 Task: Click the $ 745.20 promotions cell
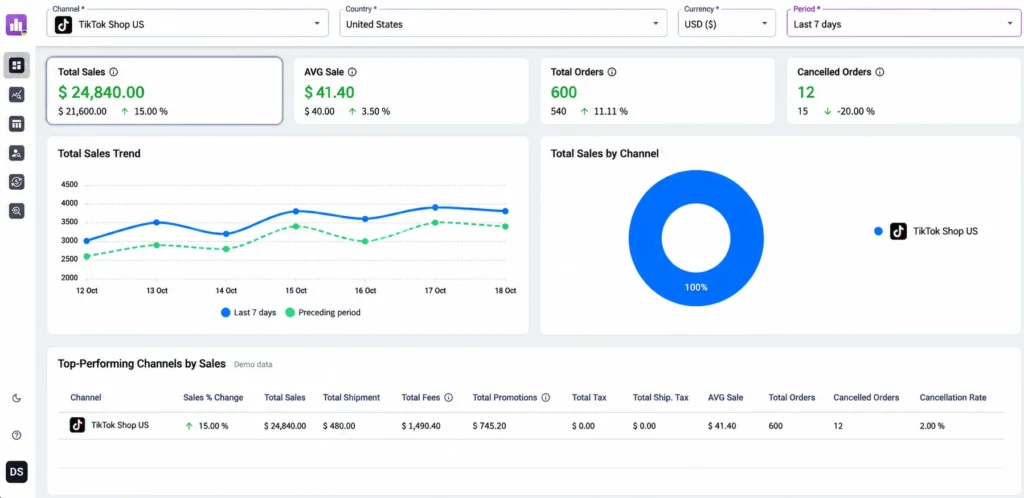coord(489,426)
